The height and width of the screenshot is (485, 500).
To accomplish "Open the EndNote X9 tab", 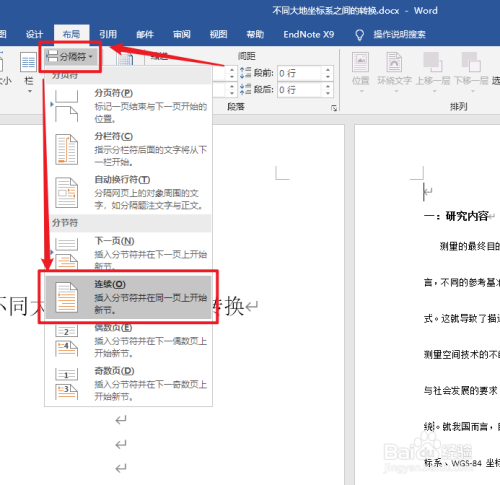I will 309,34.
